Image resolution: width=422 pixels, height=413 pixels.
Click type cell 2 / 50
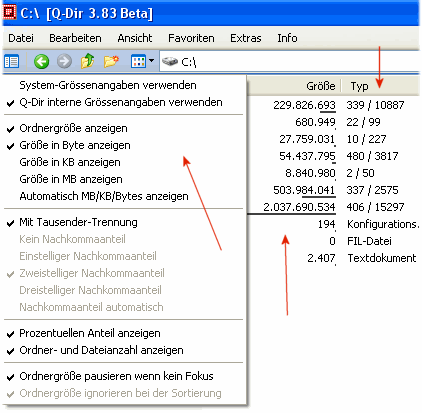pyautogui.click(x=360, y=173)
